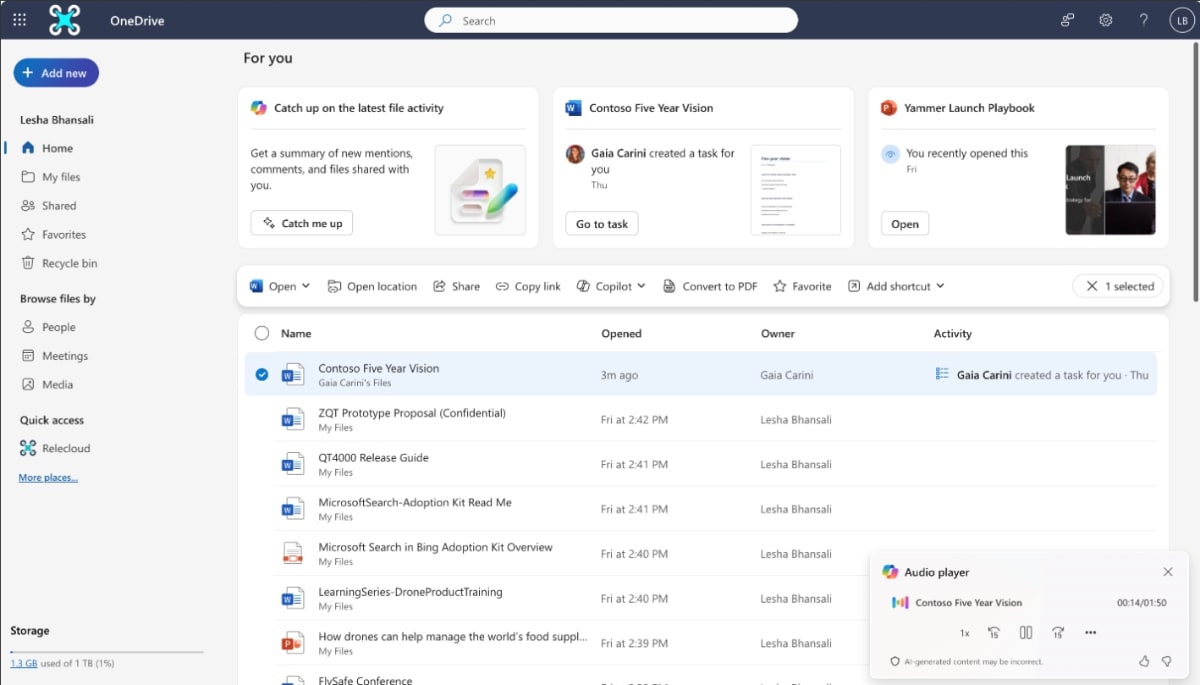The height and width of the screenshot is (685, 1200).
Task: Click the Word icon of QT4000 Release Guide
Action: 292,465
